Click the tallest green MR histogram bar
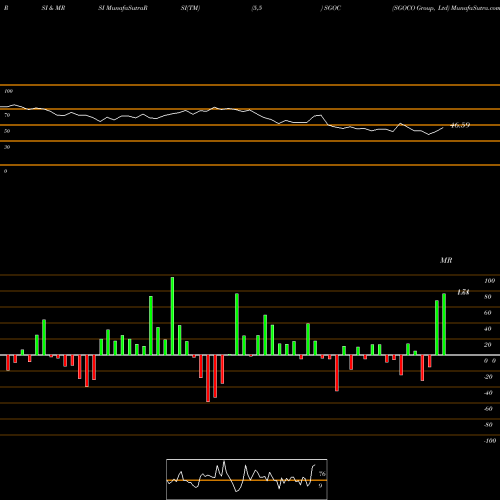 172,316
